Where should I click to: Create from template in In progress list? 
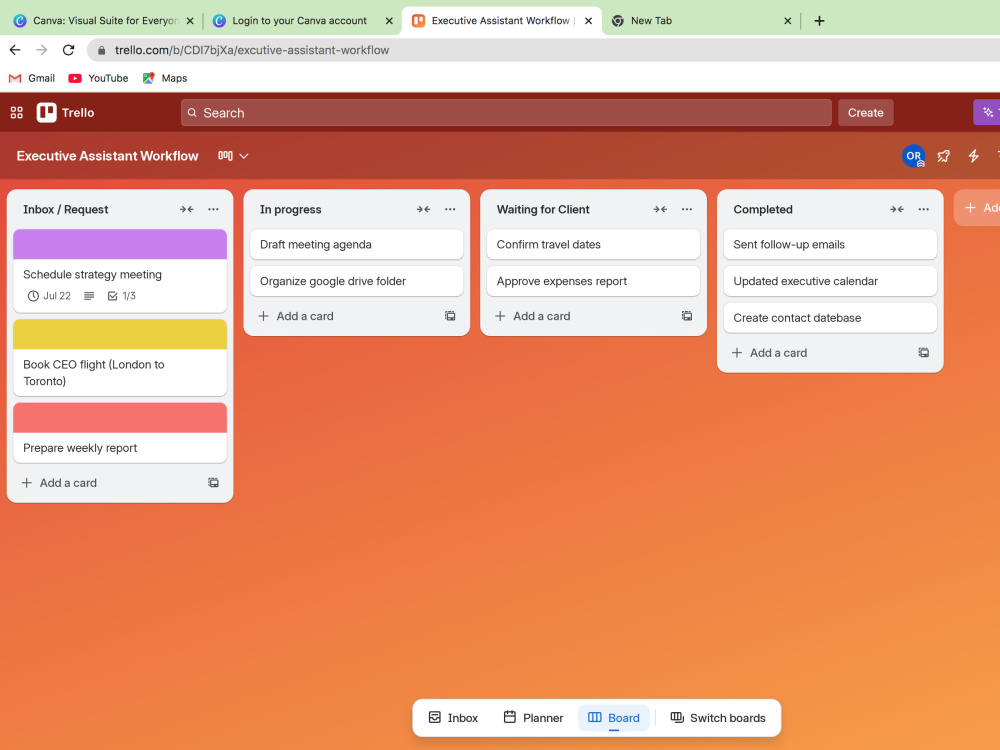tap(450, 316)
